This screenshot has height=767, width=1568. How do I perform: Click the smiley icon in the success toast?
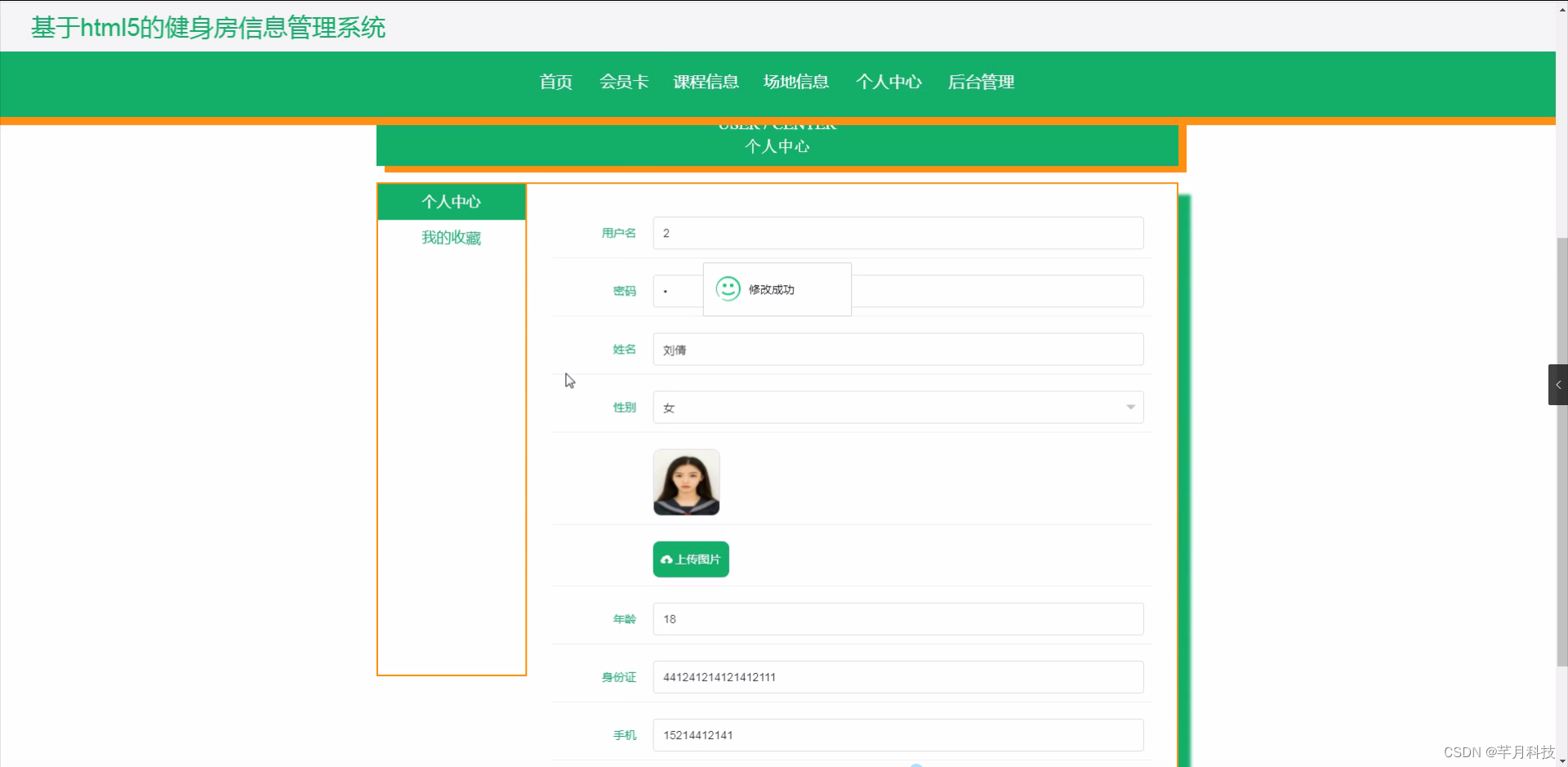[728, 288]
